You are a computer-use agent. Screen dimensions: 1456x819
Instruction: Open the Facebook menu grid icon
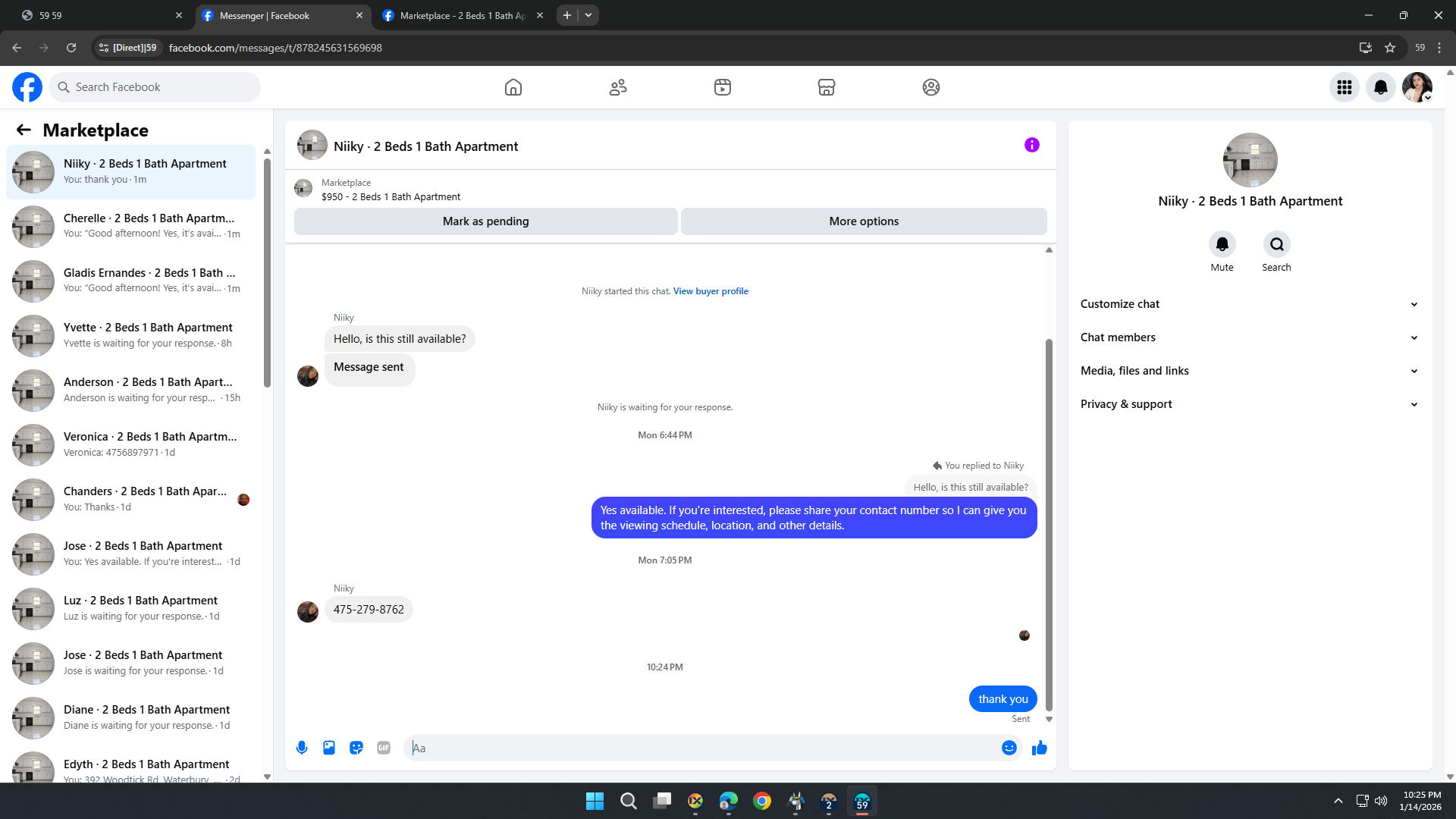coord(1344,87)
